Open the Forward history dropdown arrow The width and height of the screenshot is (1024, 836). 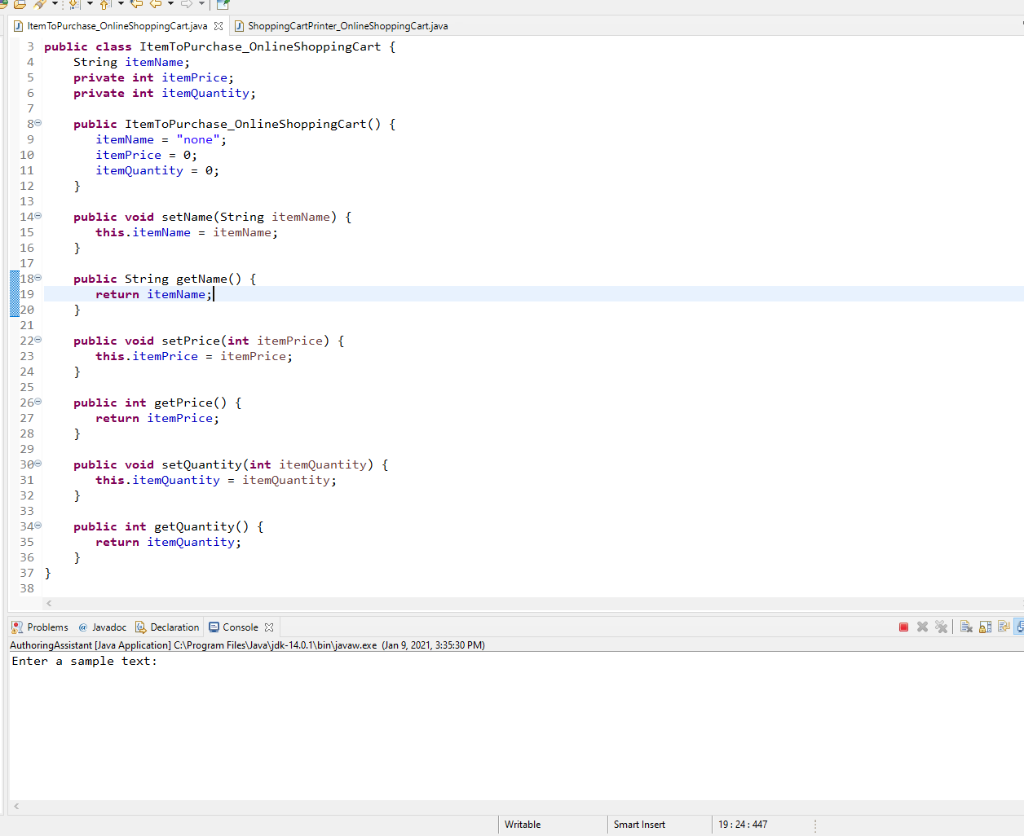pos(202,3)
